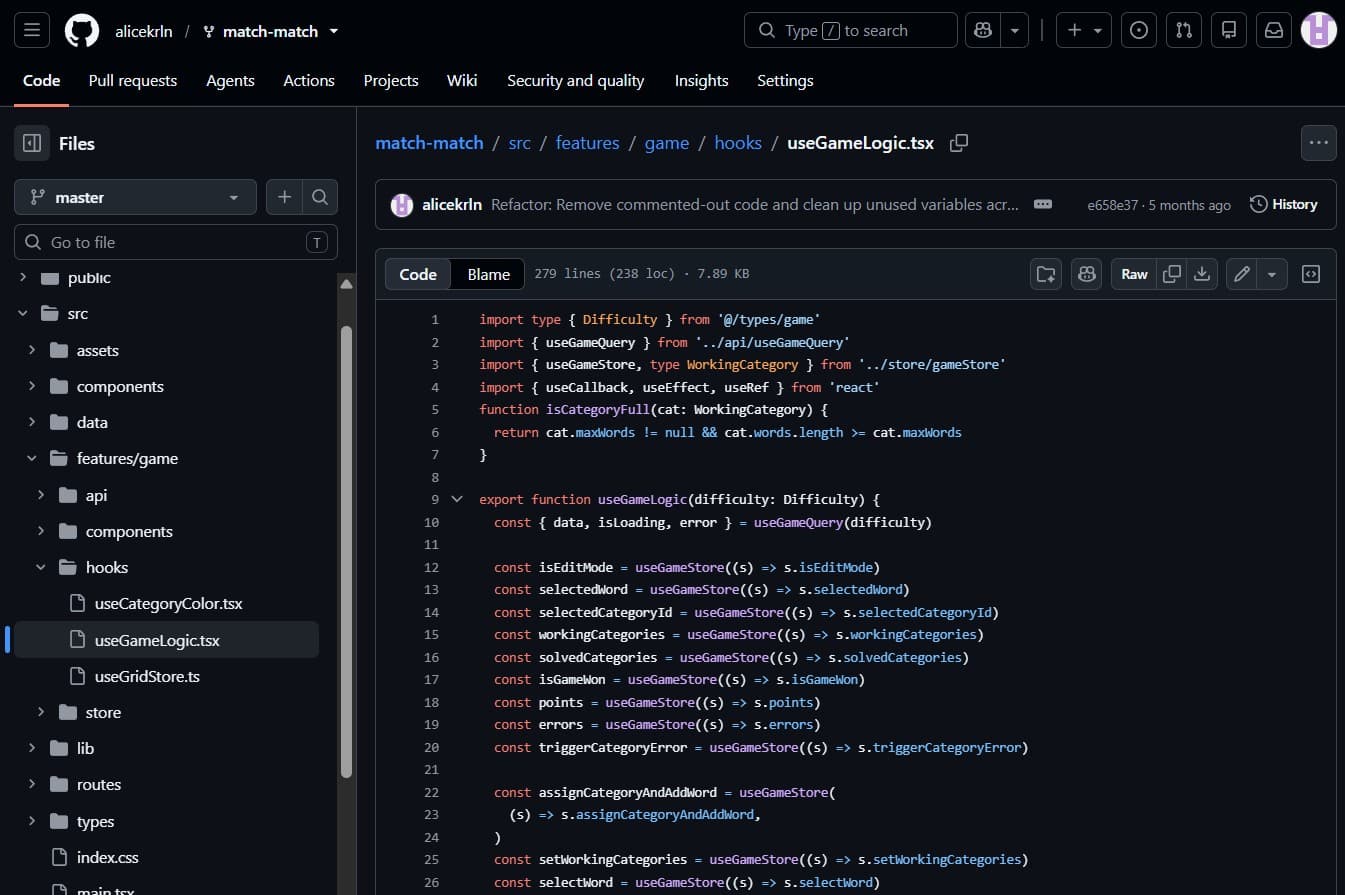1345x895 pixels.
Task: Expand the assets folder
Action: [32, 350]
